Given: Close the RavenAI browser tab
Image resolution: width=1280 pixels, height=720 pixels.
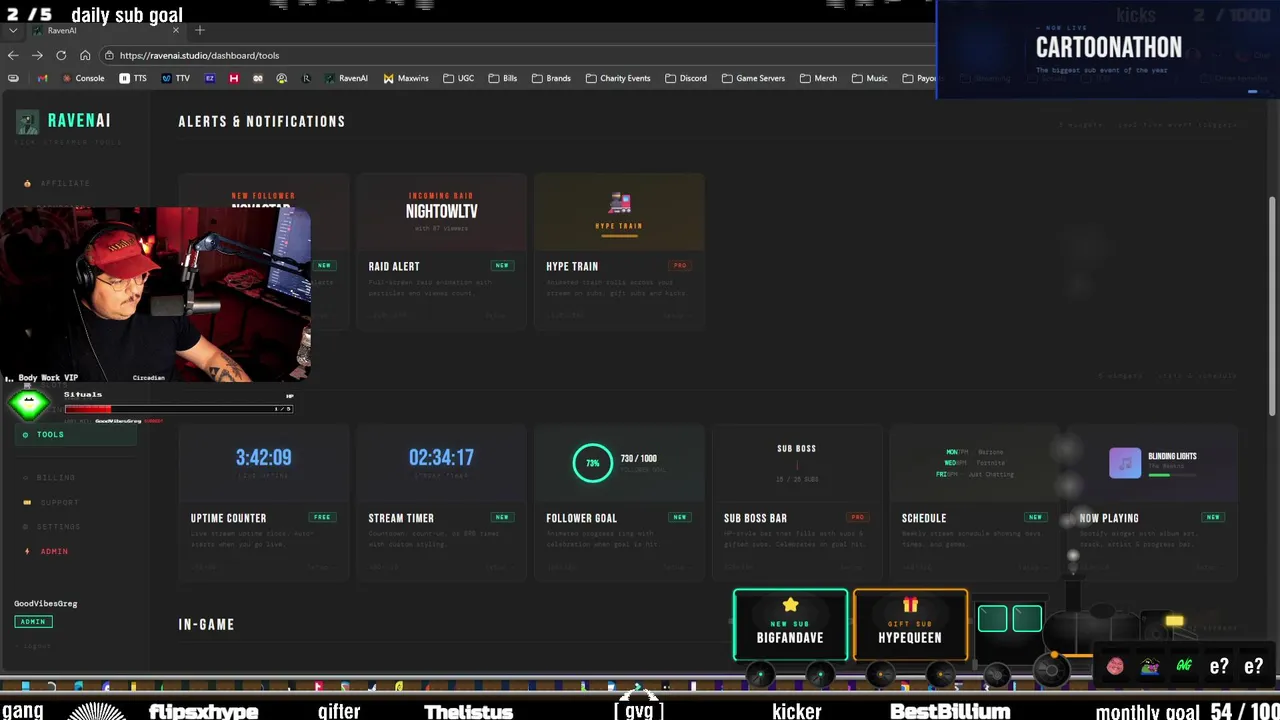Looking at the screenshot, I should (x=176, y=30).
